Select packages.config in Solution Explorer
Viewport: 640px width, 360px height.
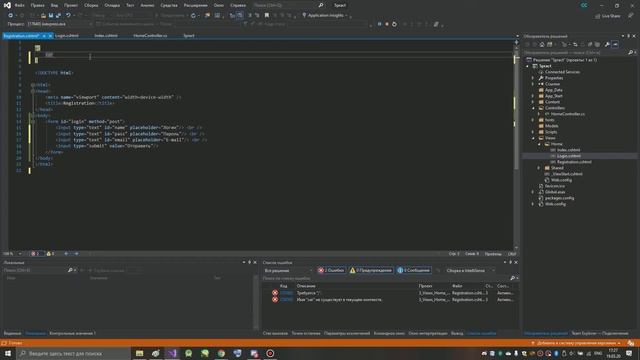(x=559, y=198)
